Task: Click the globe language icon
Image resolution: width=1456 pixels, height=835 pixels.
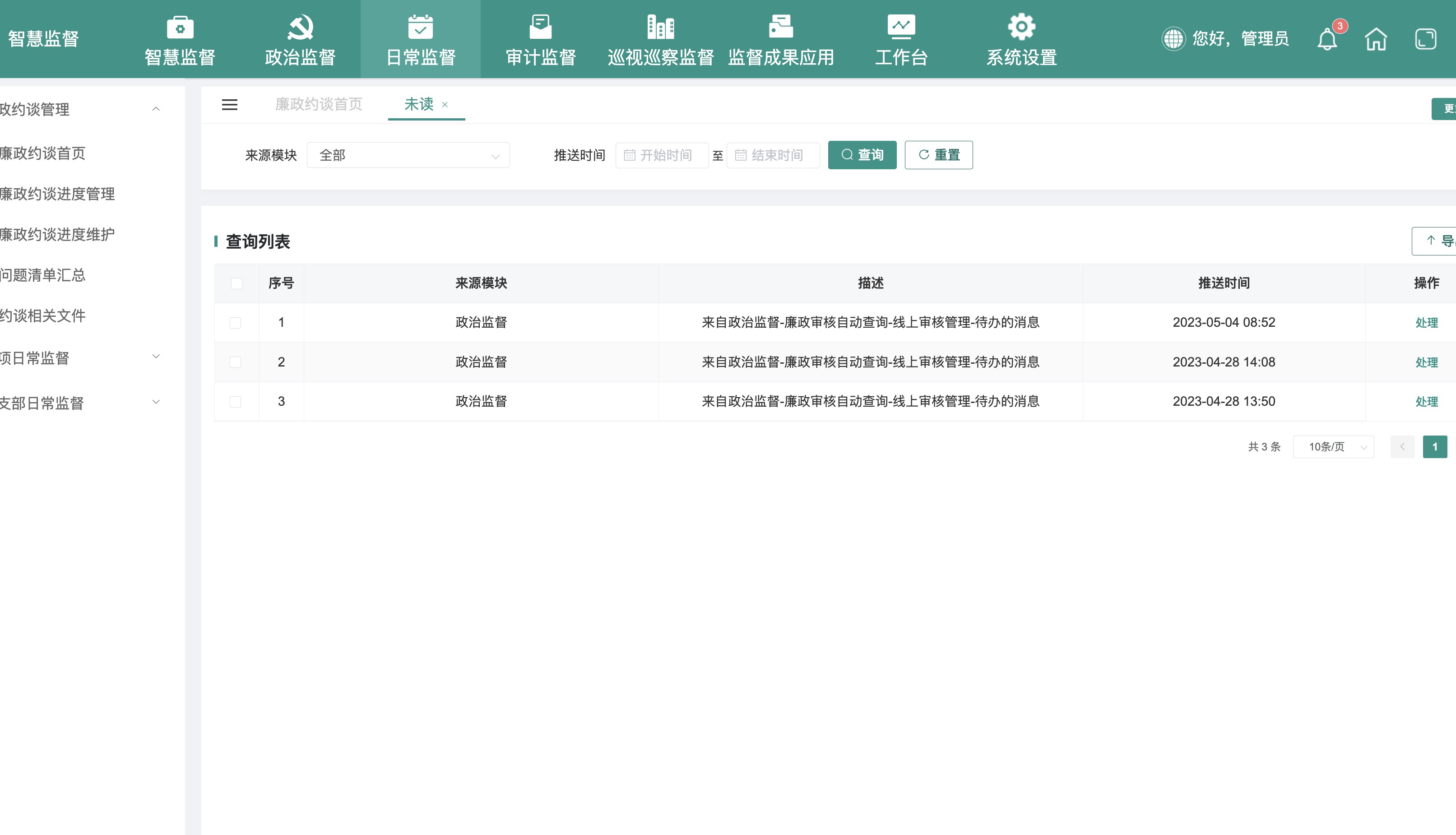Action: (1173, 39)
